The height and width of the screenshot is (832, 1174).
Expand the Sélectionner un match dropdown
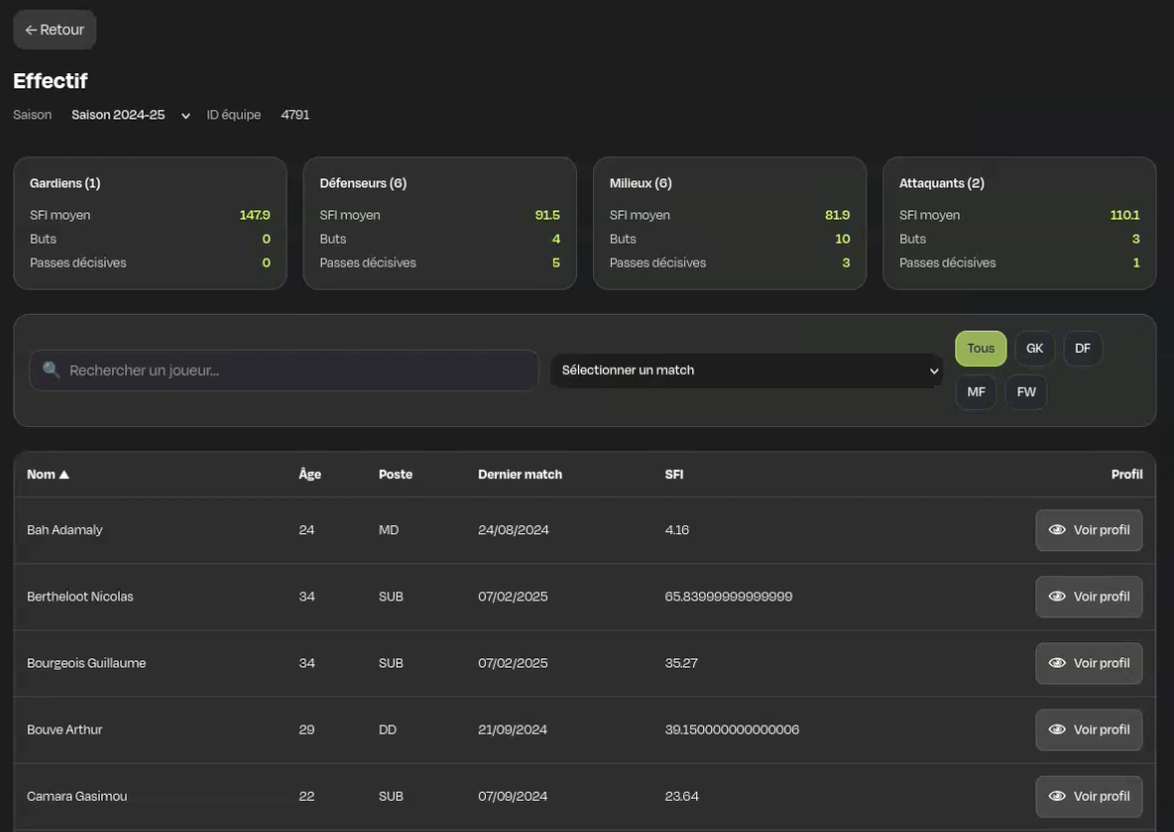(746, 370)
